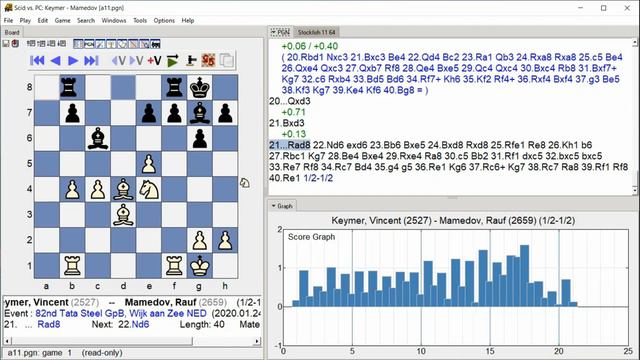
Task: Click the white bishop on d3
Action: coord(123,215)
